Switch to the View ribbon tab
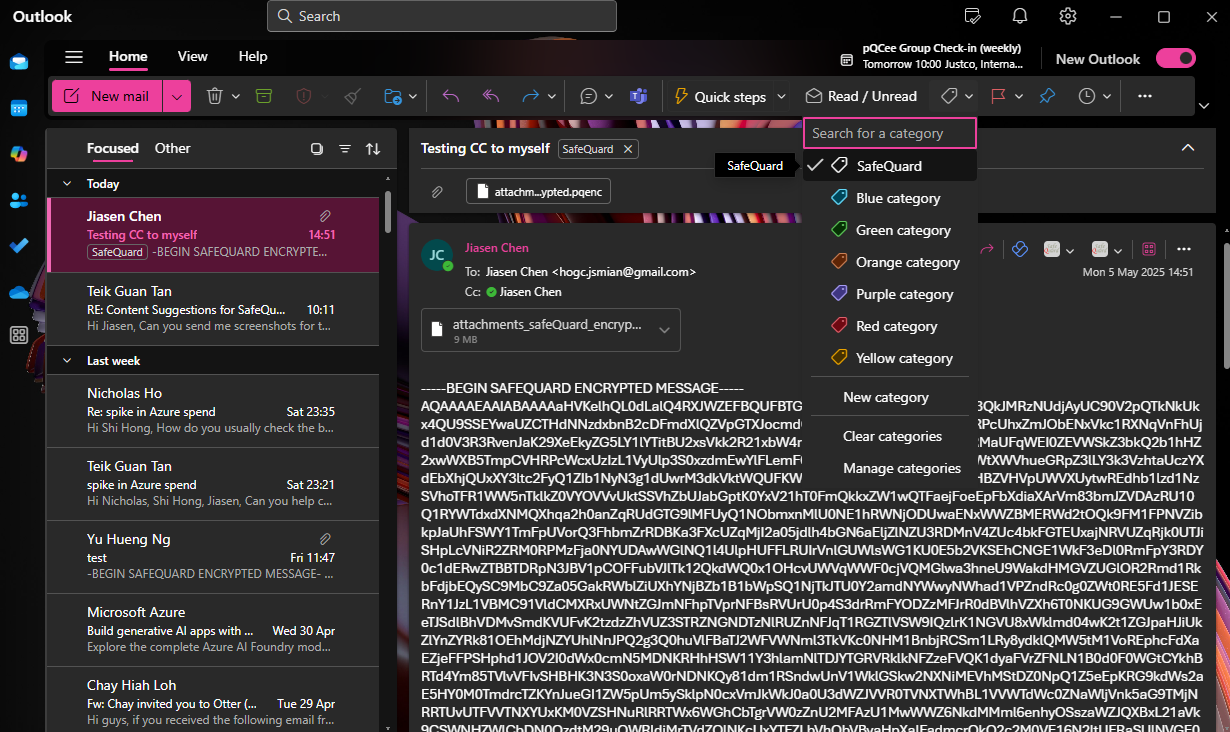This screenshot has height=732, width=1230. point(193,57)
